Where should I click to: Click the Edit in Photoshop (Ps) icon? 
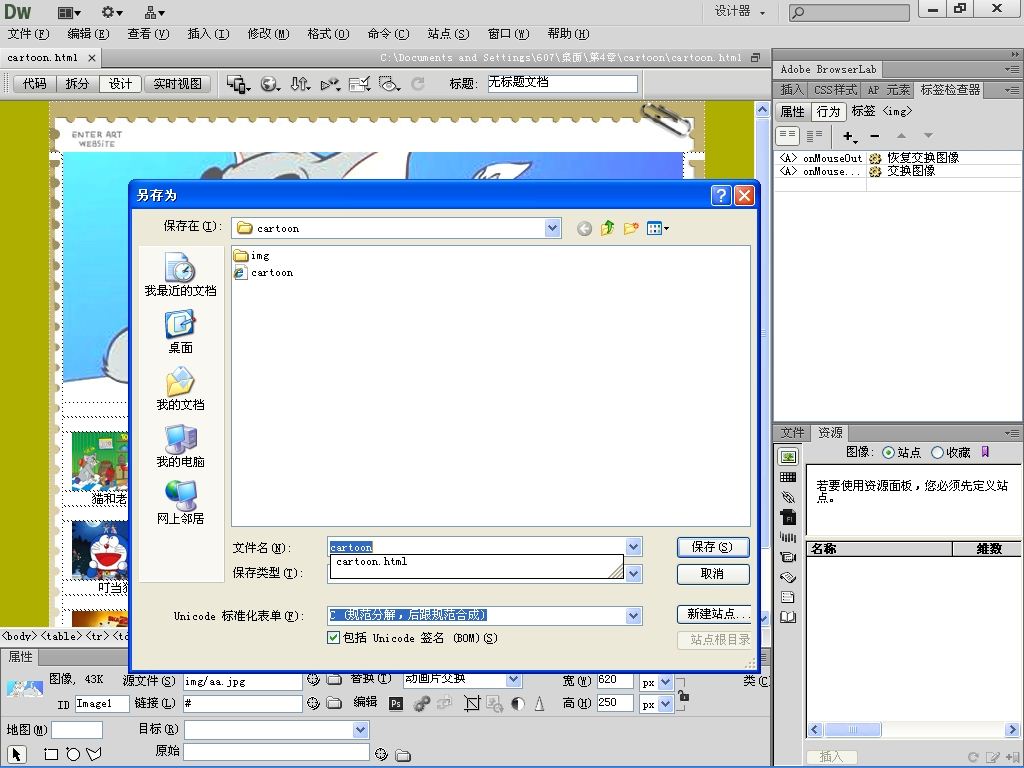pos(396,703)
